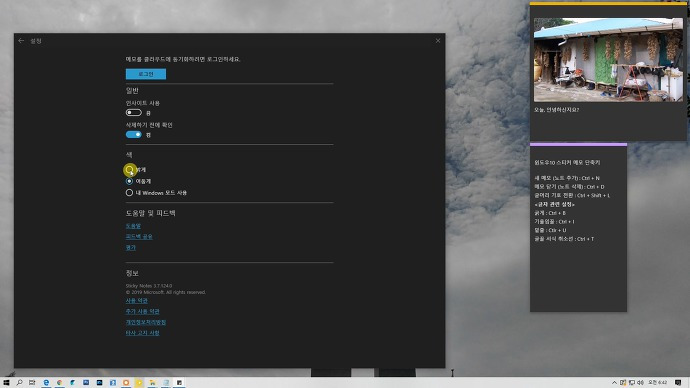Open the 타사 고지 사항 link
The width and height of the screenshot is (690, 388).
(143, 333)
